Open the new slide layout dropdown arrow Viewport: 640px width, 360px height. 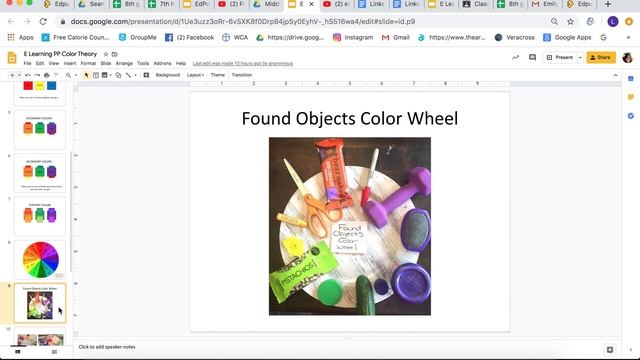19,75
